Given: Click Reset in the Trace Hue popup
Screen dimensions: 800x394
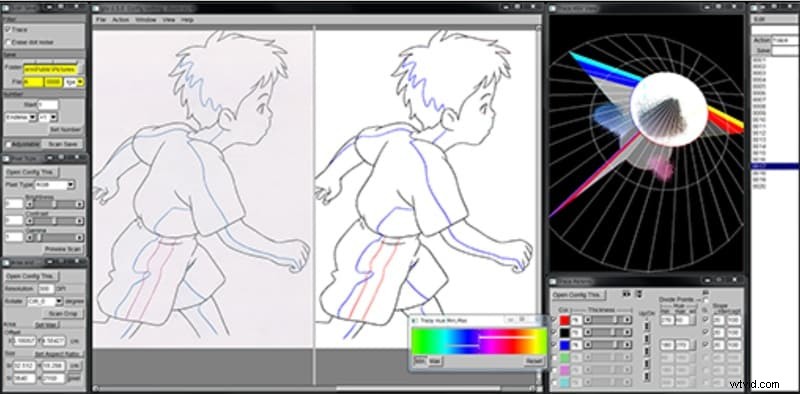Looking at the screenshot, I should pyautogui.click(x=533, y=361).
